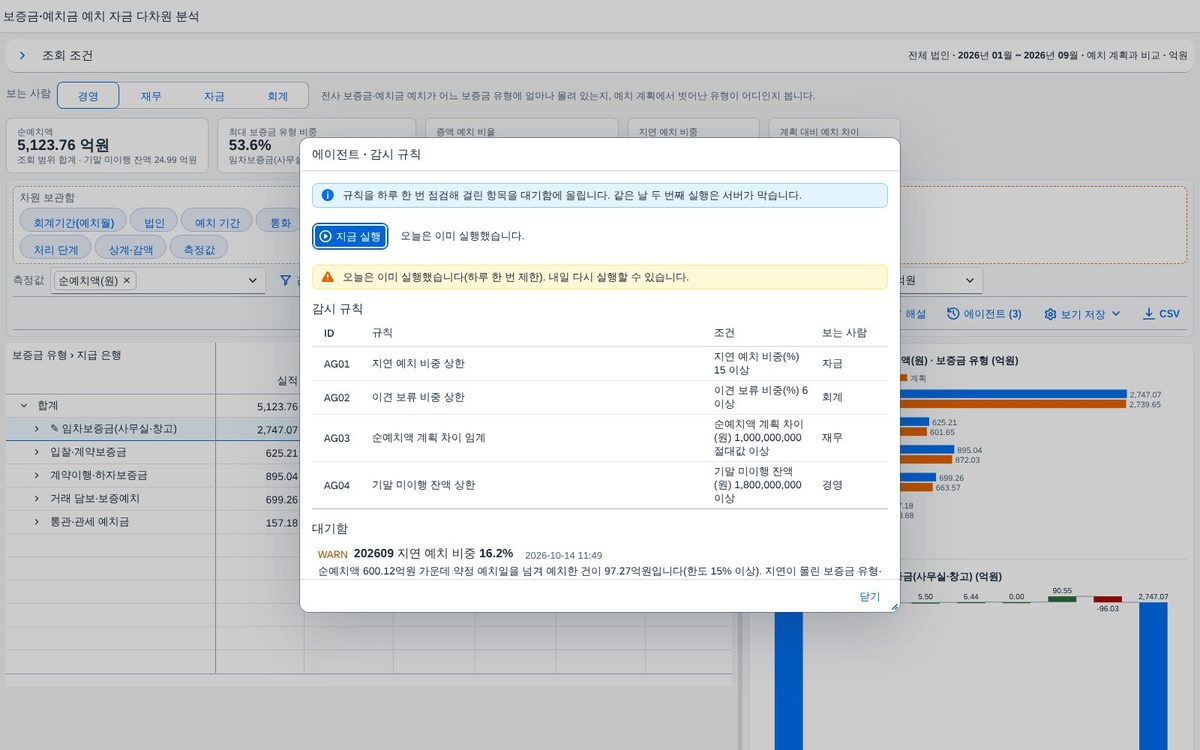Screen dimensions: 1200x750
Task: Click rule row AG03 순예치액 계획 차이 임계
Action: (600, 438)
